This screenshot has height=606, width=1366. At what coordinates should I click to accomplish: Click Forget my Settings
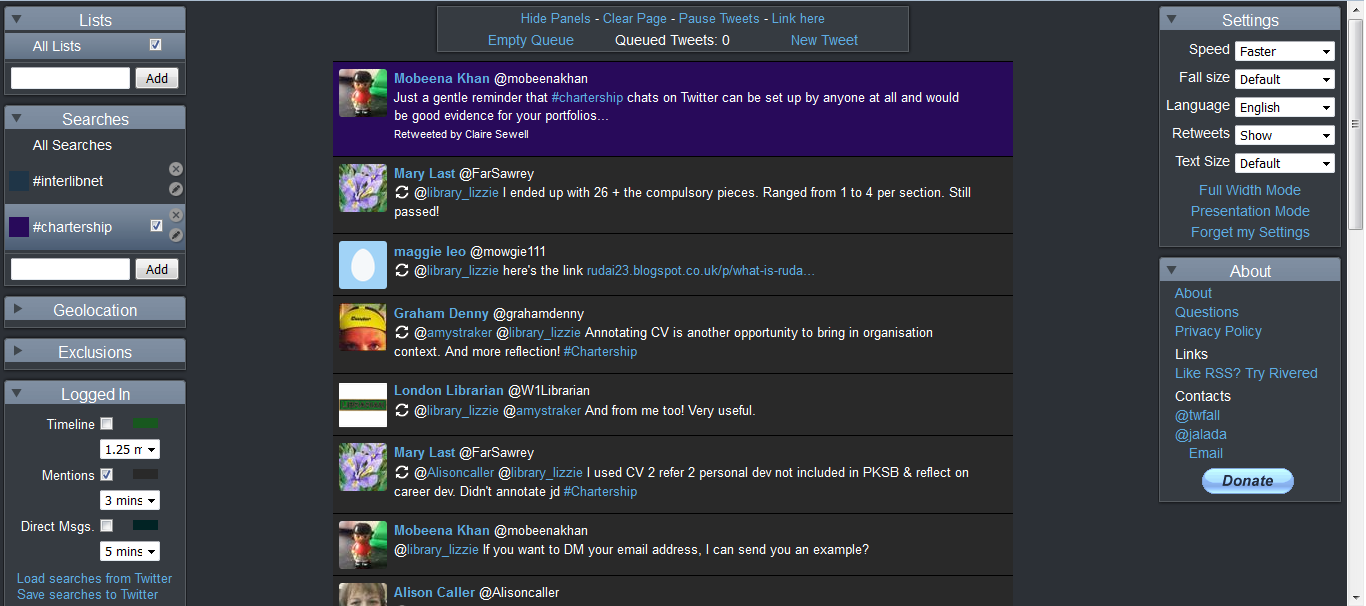tap(1250, 232)
